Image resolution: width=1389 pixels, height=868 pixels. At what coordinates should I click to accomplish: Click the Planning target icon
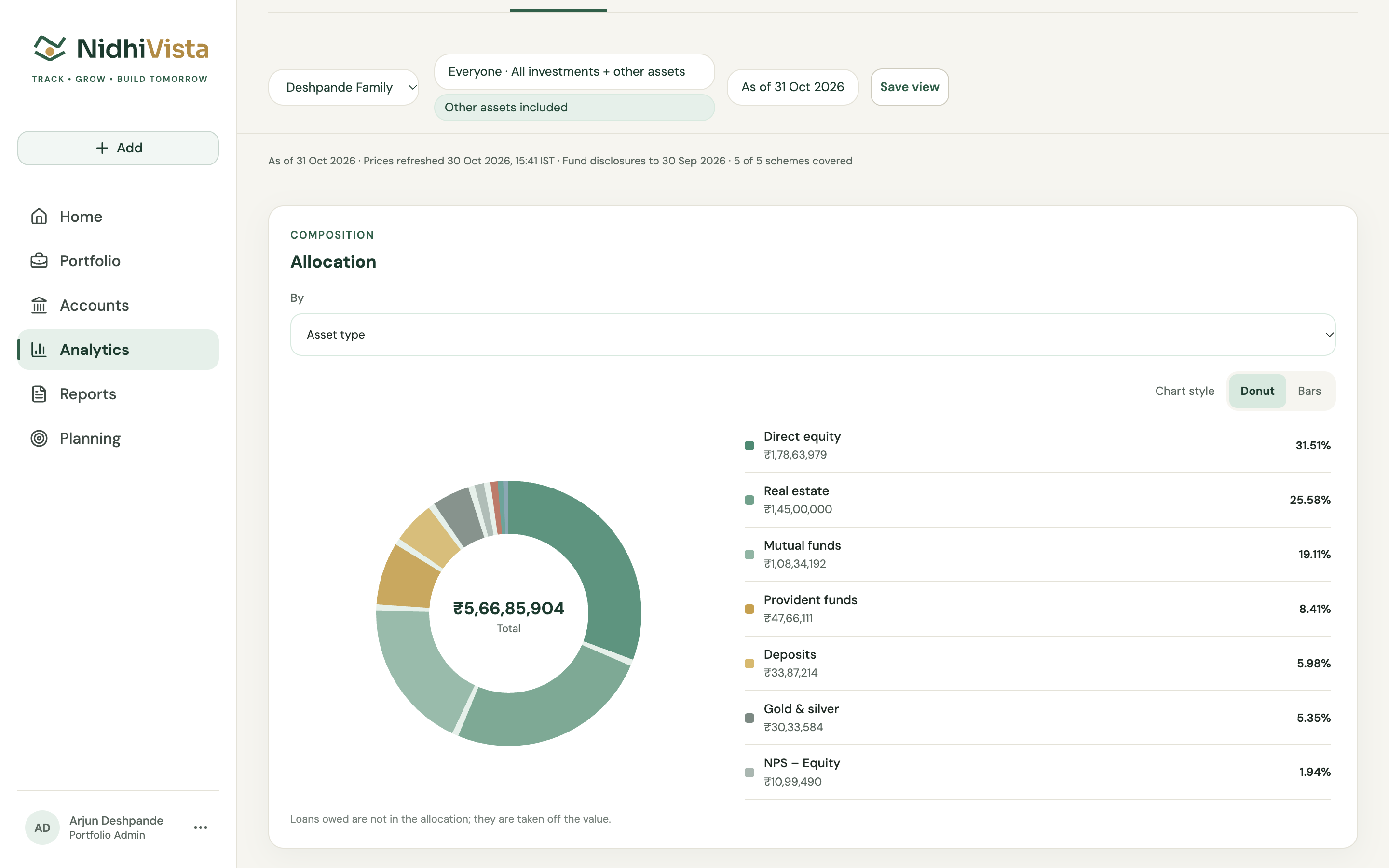39,439
